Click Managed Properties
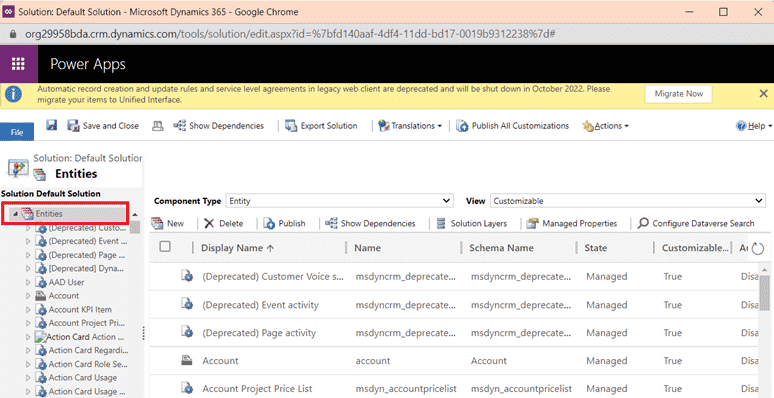The width and height of the screenshot is (774, 398). (x=572, y=224)
